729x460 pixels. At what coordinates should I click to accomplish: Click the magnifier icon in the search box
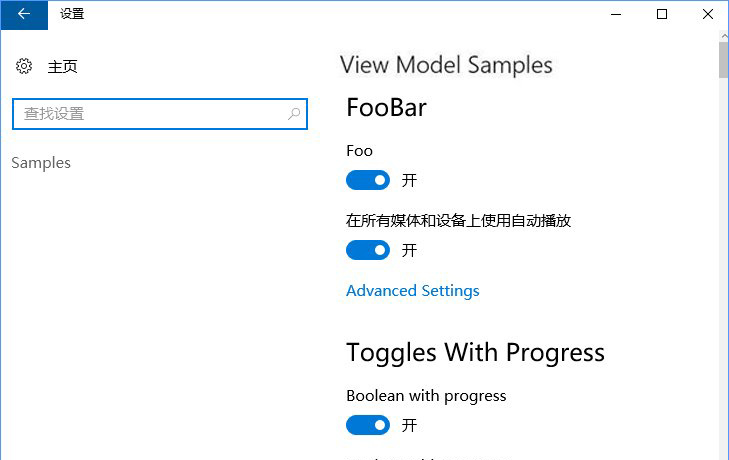294,114
